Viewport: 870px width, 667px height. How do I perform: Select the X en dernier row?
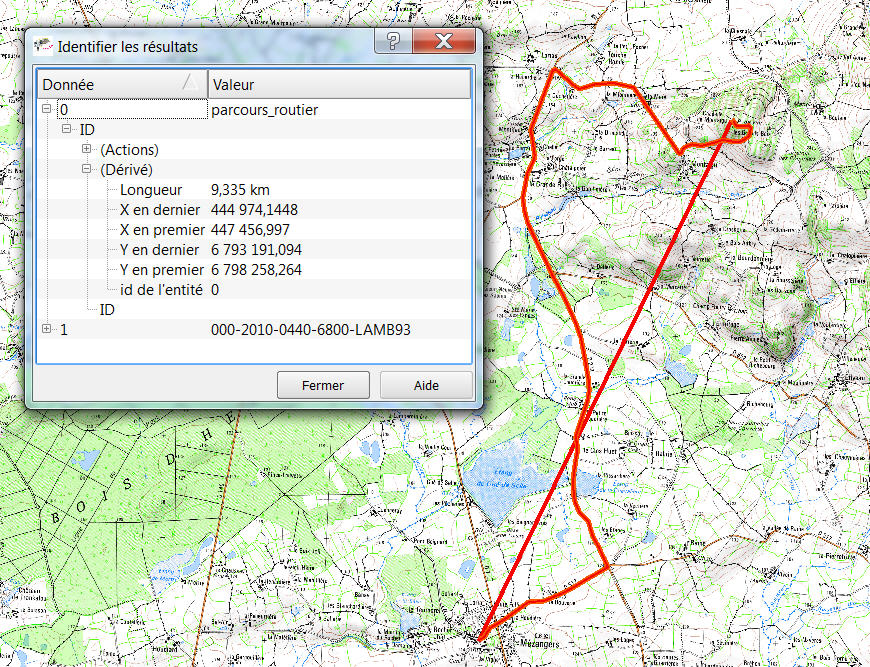[158, 210]
